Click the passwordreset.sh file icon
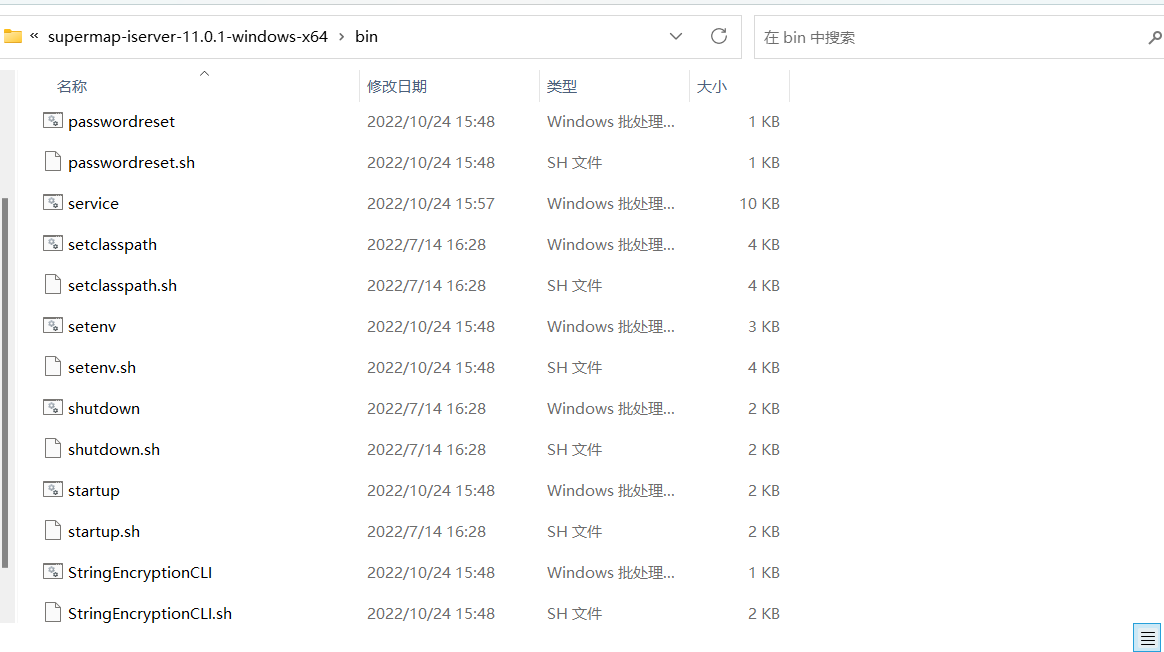 [x=53, y=161]
